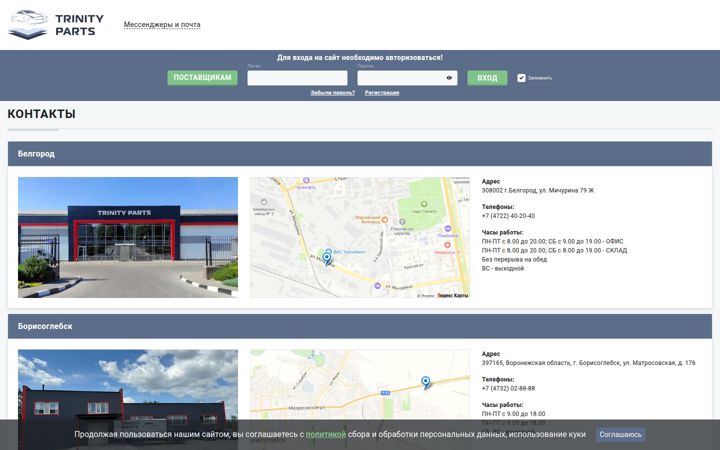The width and height of the screenshot is (720, 450).
Task: Click the blue location pin on Borisoglebsk map
Action: pyautogui.click(x=426, y=382)
